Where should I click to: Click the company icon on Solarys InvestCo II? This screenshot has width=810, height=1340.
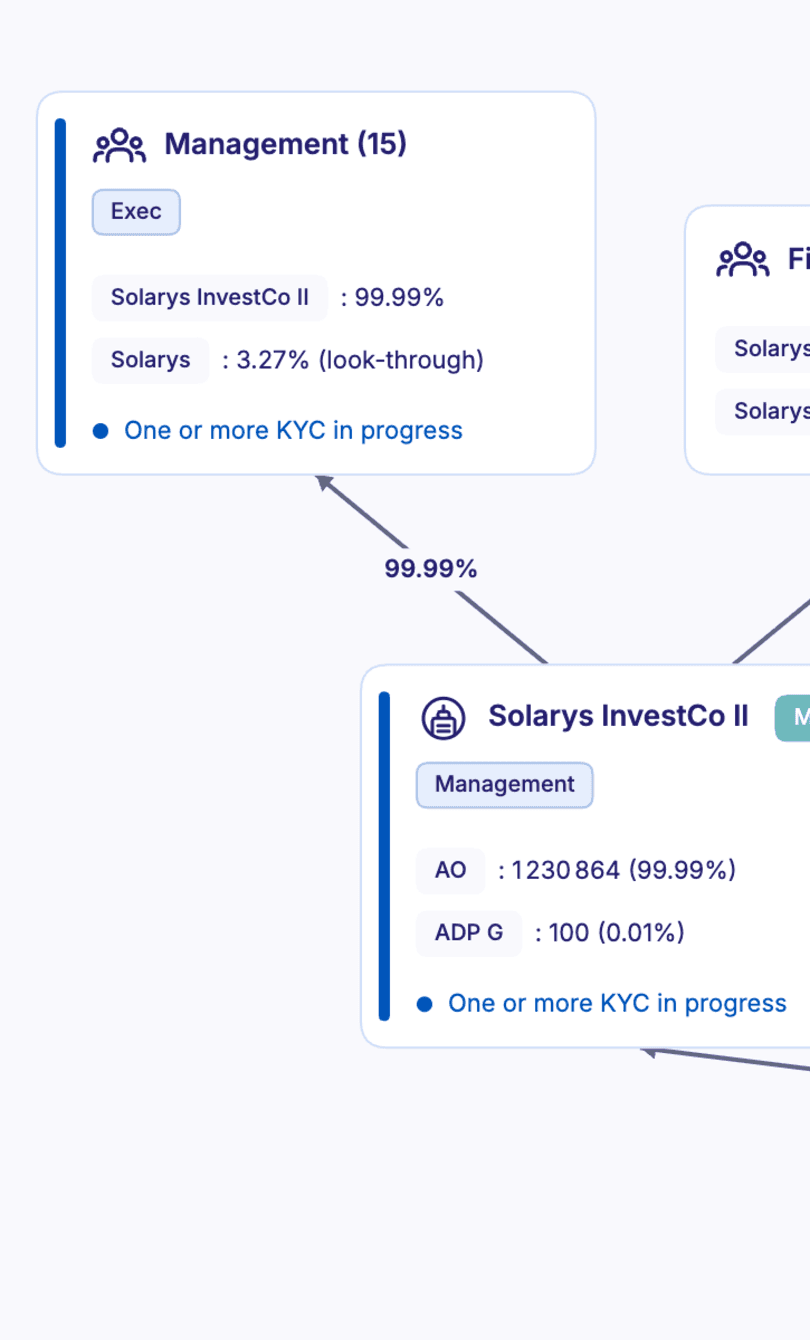coord(443,717)
